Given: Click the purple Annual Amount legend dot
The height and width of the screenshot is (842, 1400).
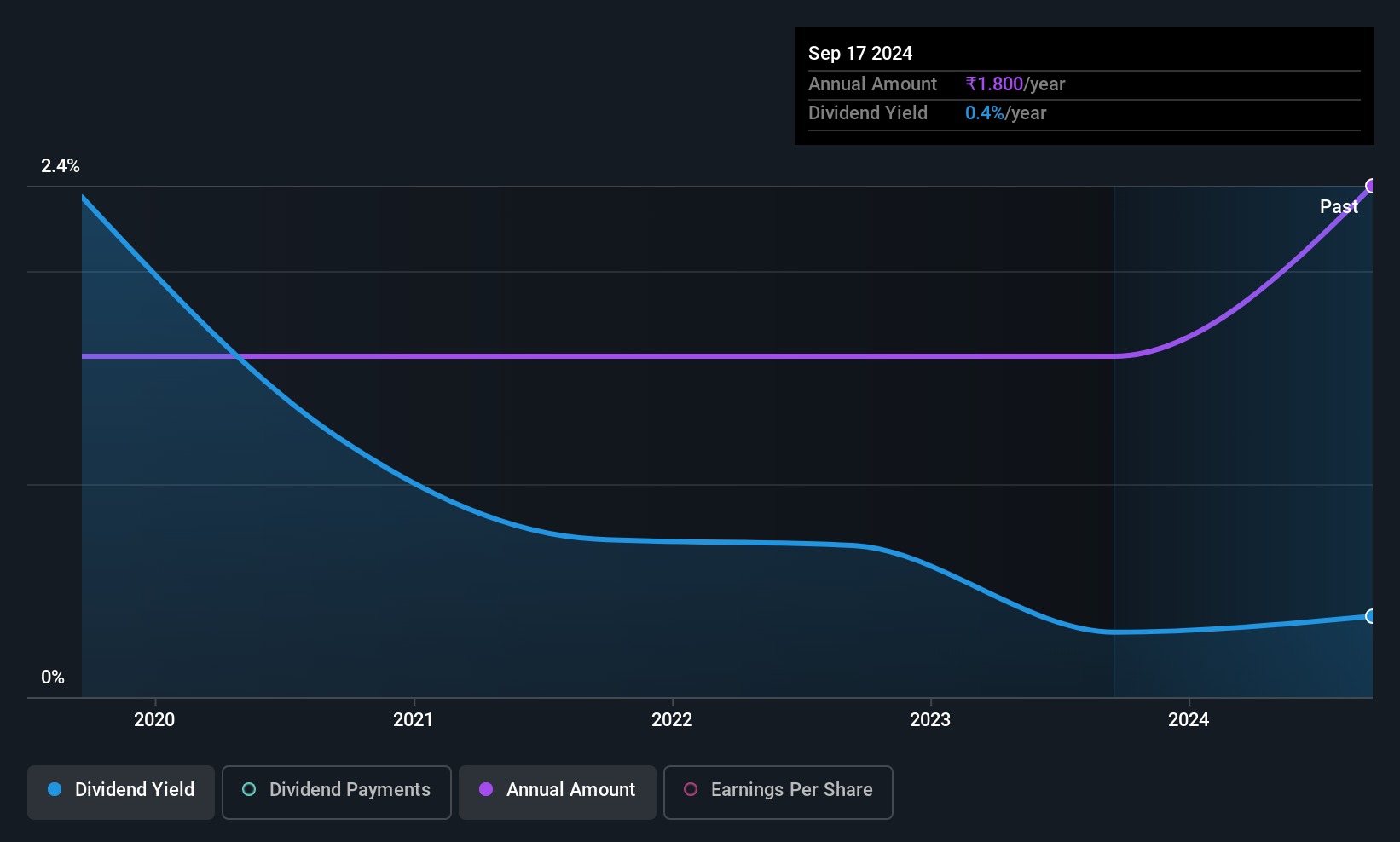Looking at the screenshot, I should [x=486, y=789].
